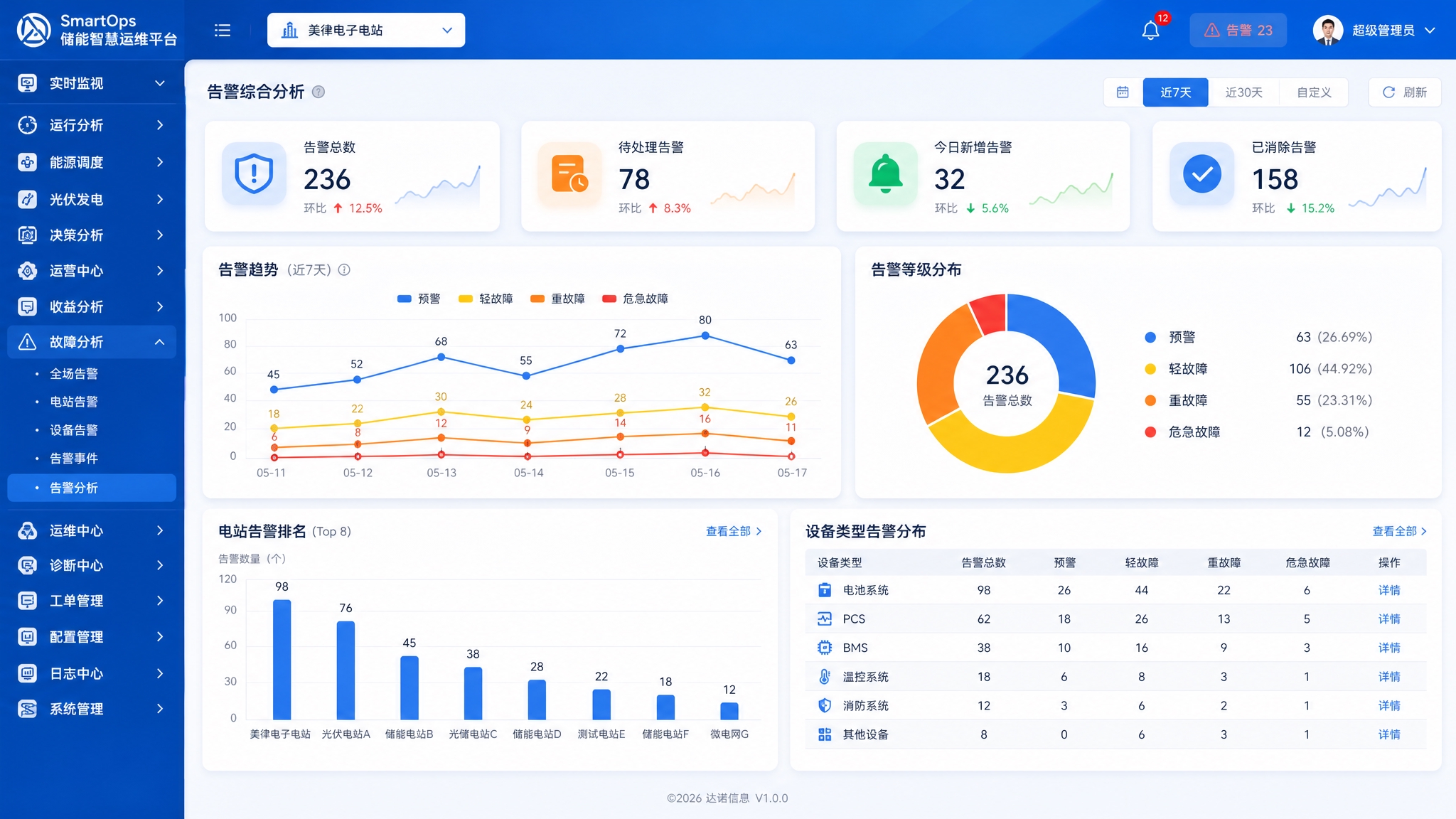The width and height of the screenshot is (1456, 819).
Task: Click the 待处理告警 orange clock icon
Action: tap(569, 174)
